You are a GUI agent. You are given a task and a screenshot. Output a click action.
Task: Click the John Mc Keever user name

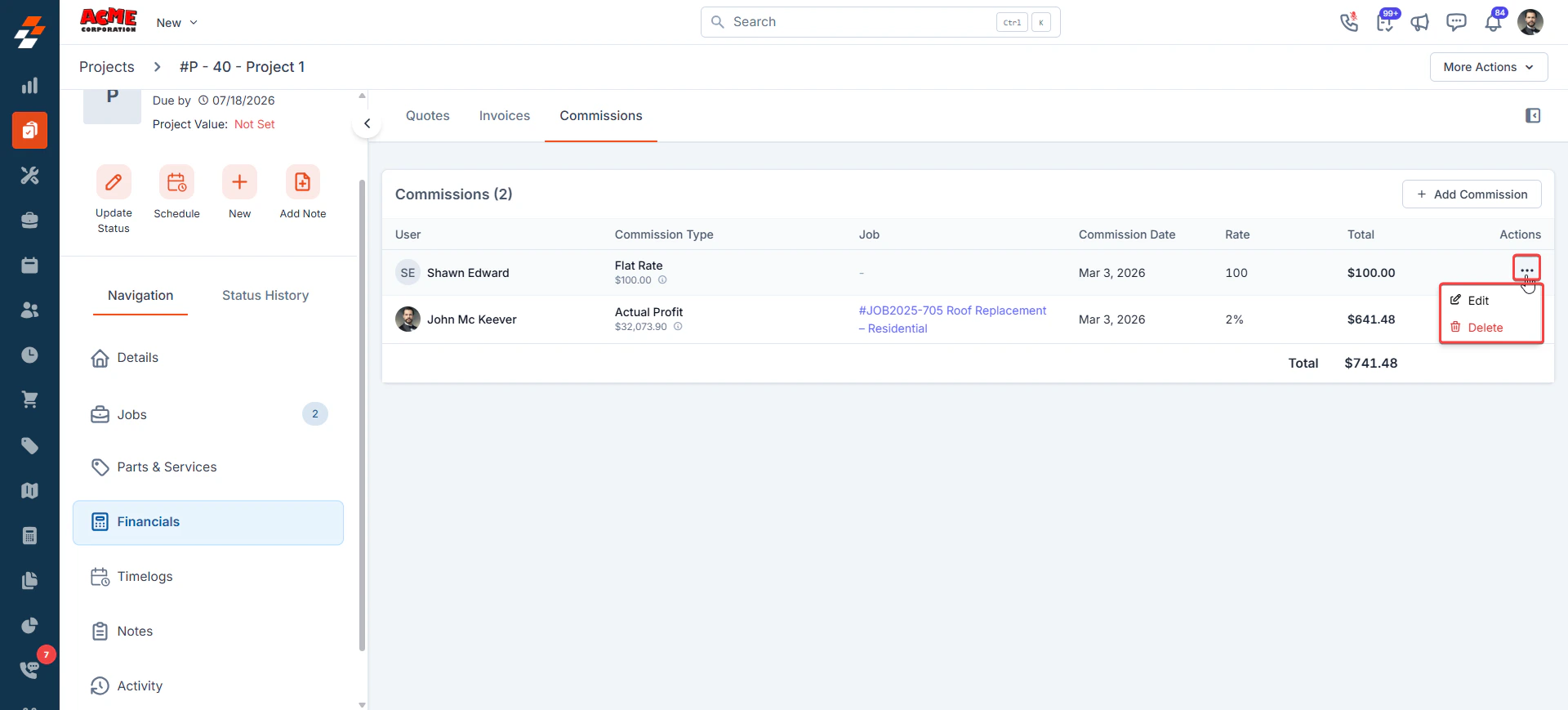coord(472,319)
